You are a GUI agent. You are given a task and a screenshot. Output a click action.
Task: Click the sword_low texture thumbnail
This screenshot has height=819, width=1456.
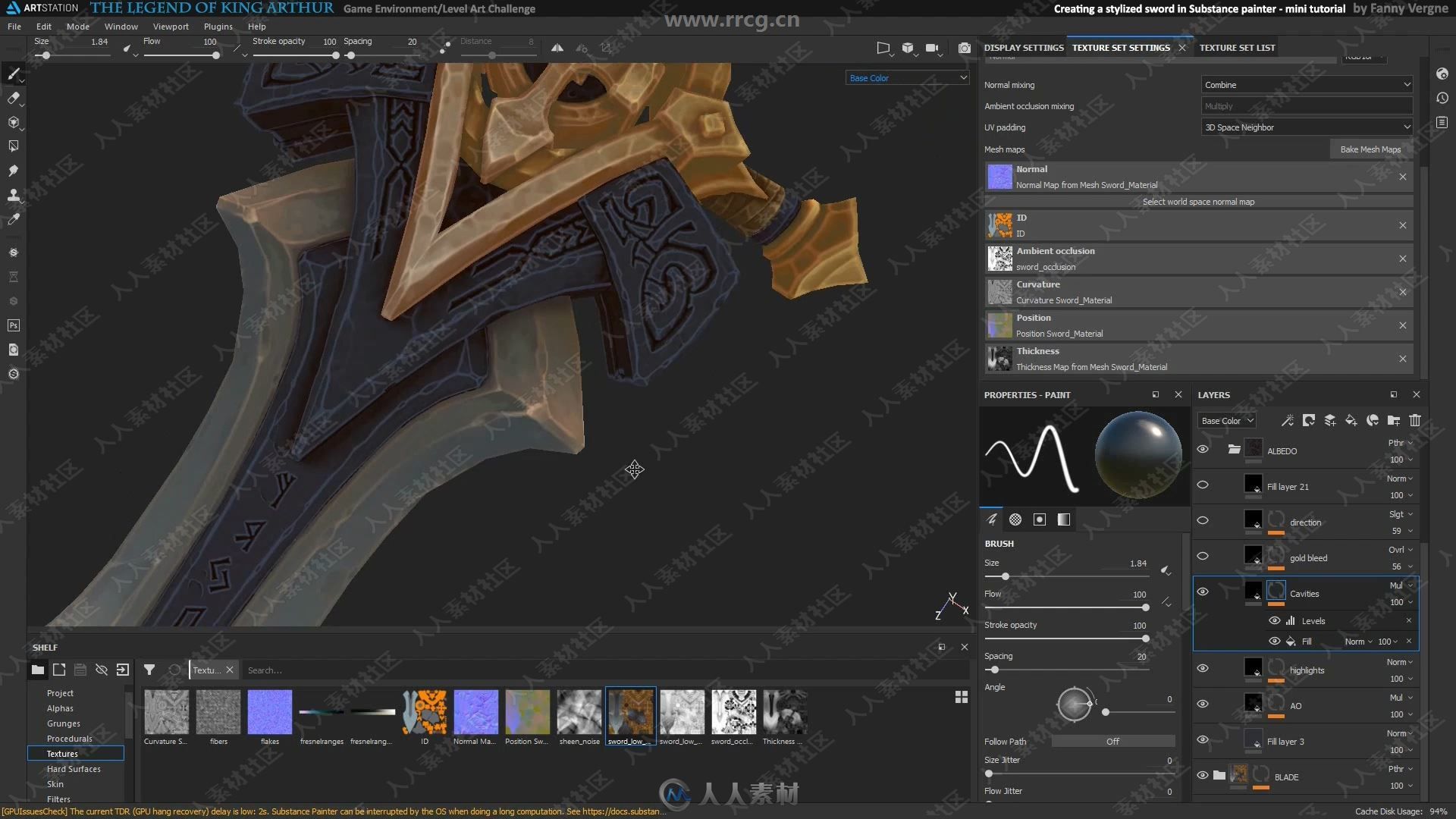[630, 713]
